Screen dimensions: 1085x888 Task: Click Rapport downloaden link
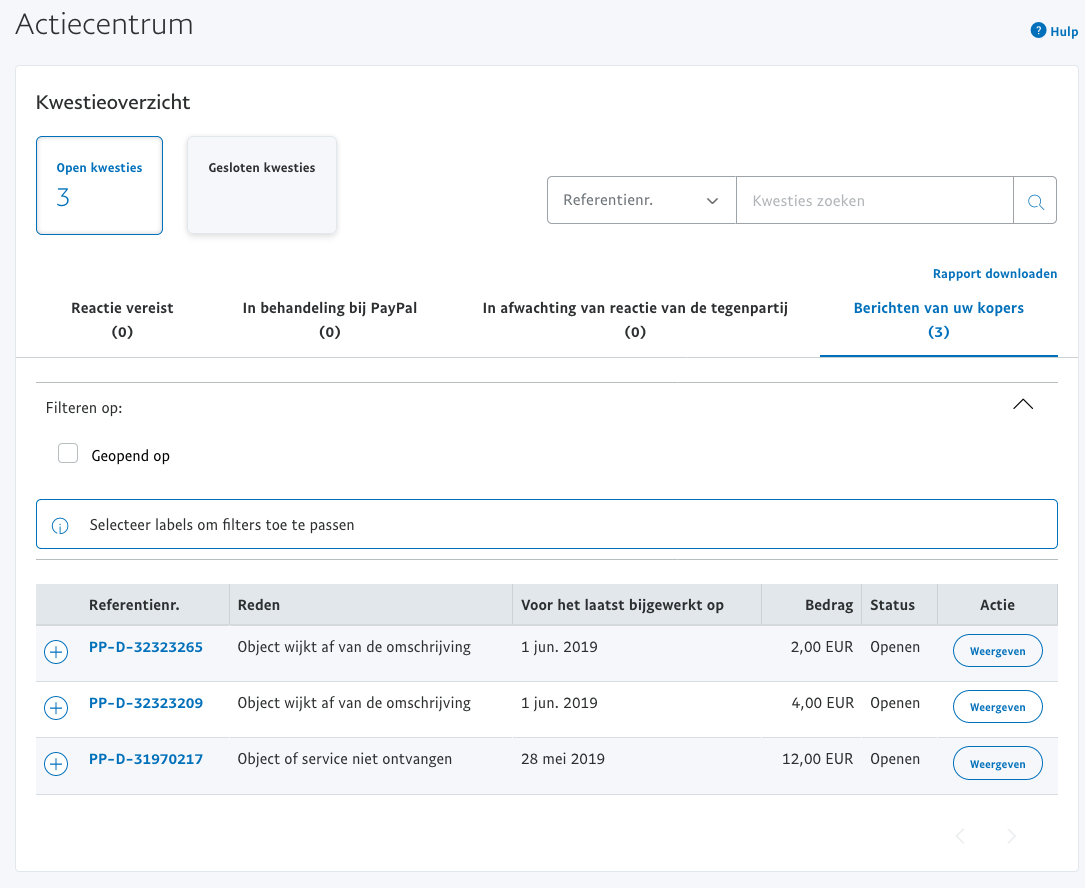point(994,274)
